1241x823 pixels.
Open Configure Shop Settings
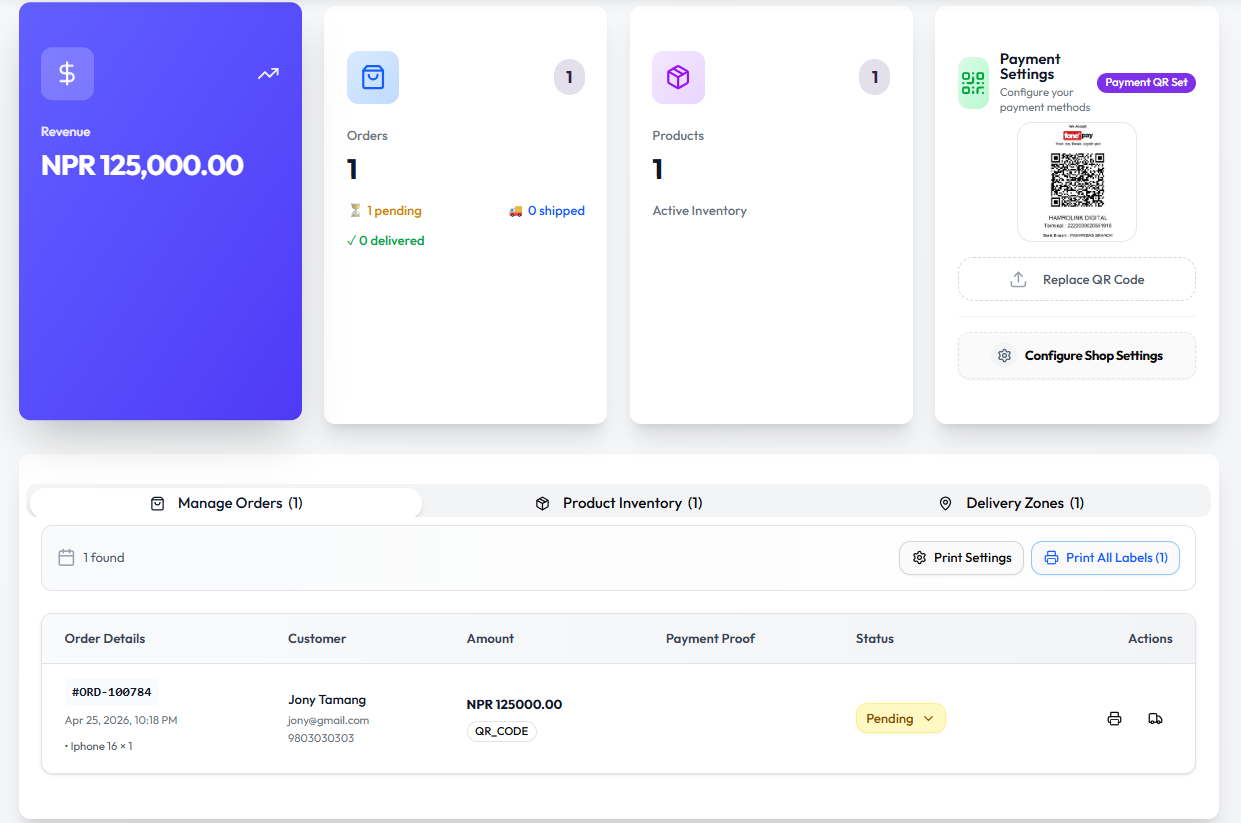[x=1076, y=356]
